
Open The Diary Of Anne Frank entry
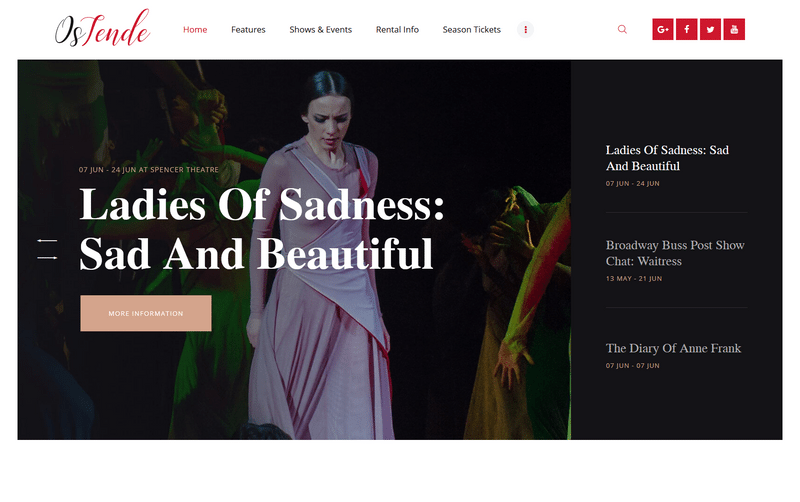point(673,348)
